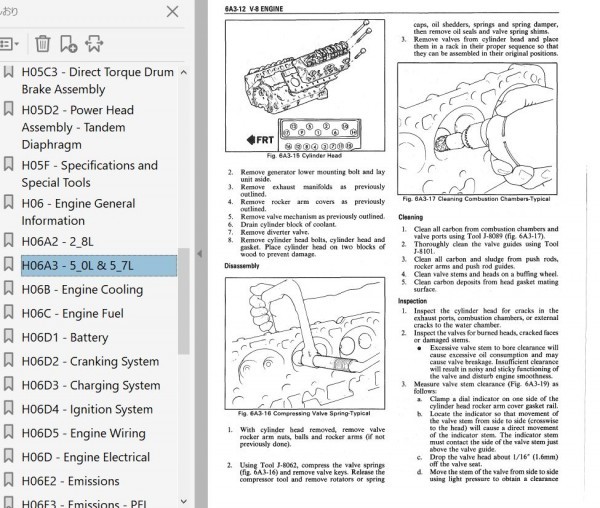Image resolution: width=600 pixels, height=508 pixels.
Task: Click bookmark icon beside H05D2 - Power Head
Action: pyautogui.click(x=8, y=109)
